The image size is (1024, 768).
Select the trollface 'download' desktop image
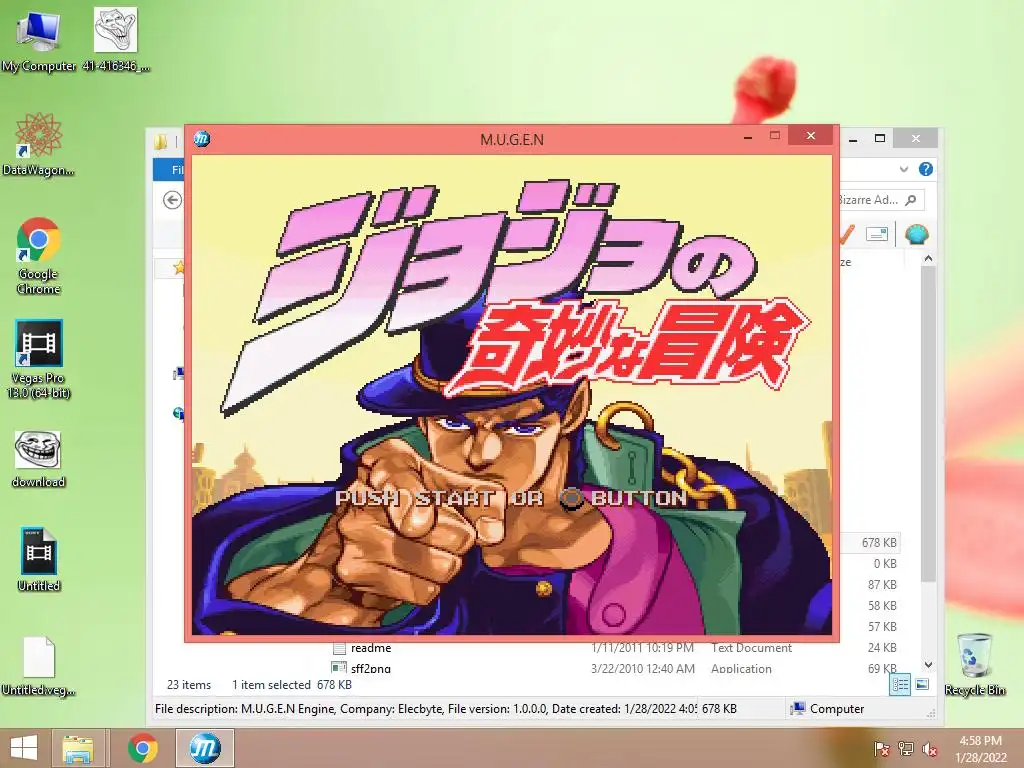pos(38,459)
